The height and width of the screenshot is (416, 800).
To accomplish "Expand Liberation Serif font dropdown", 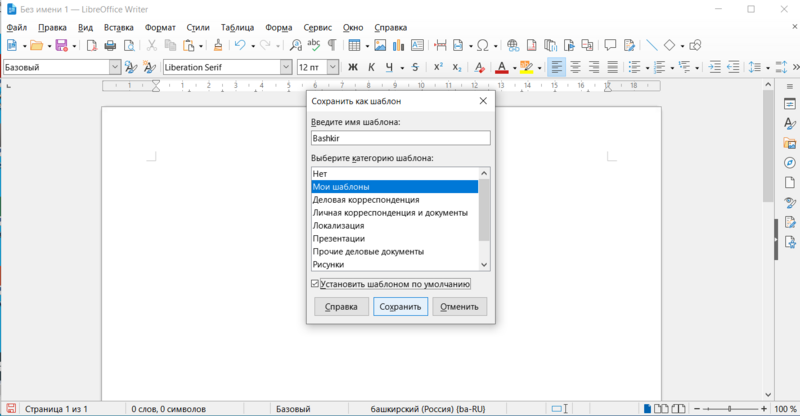I will (x=286, y=67).
